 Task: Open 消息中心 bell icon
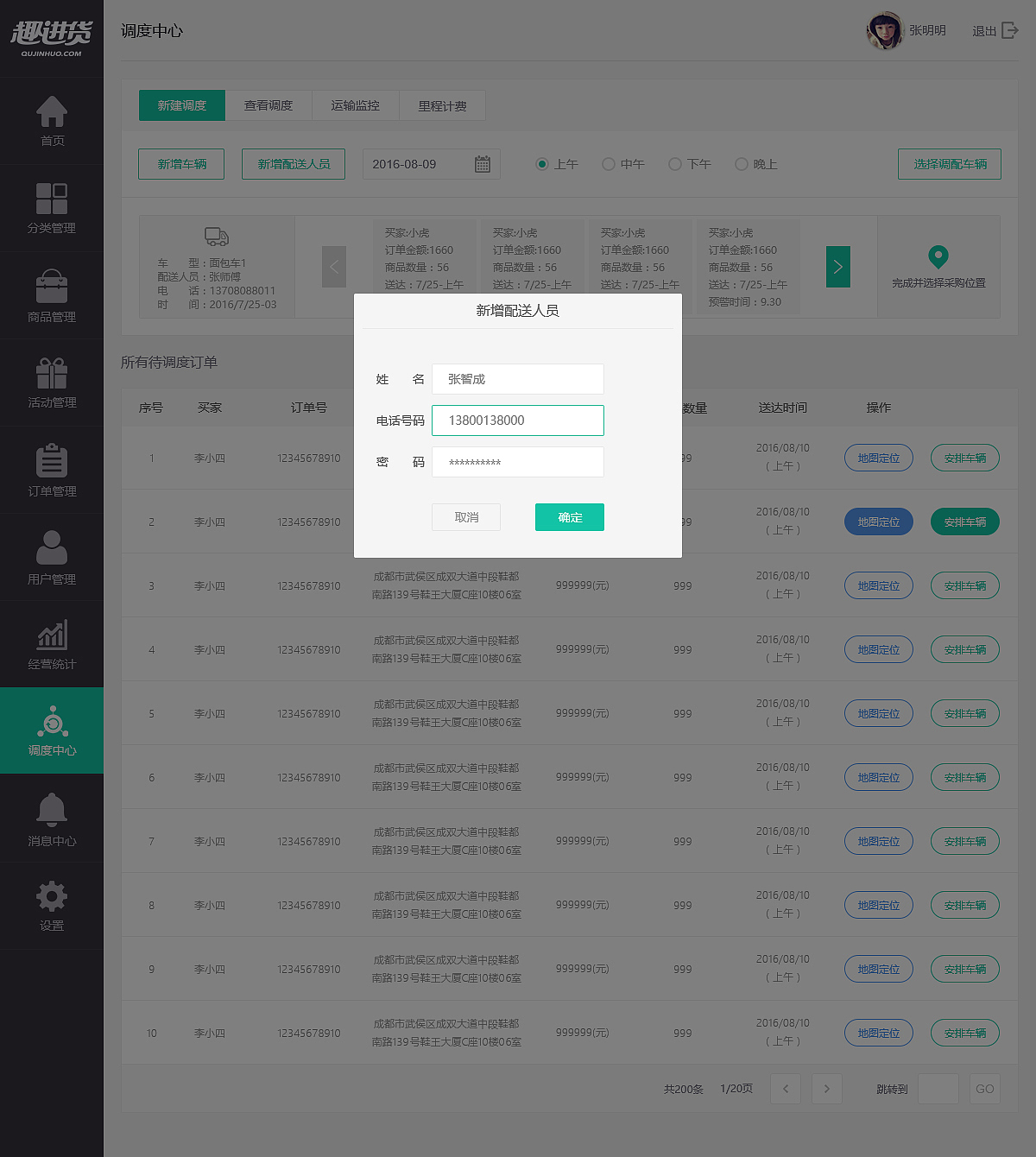52,810
